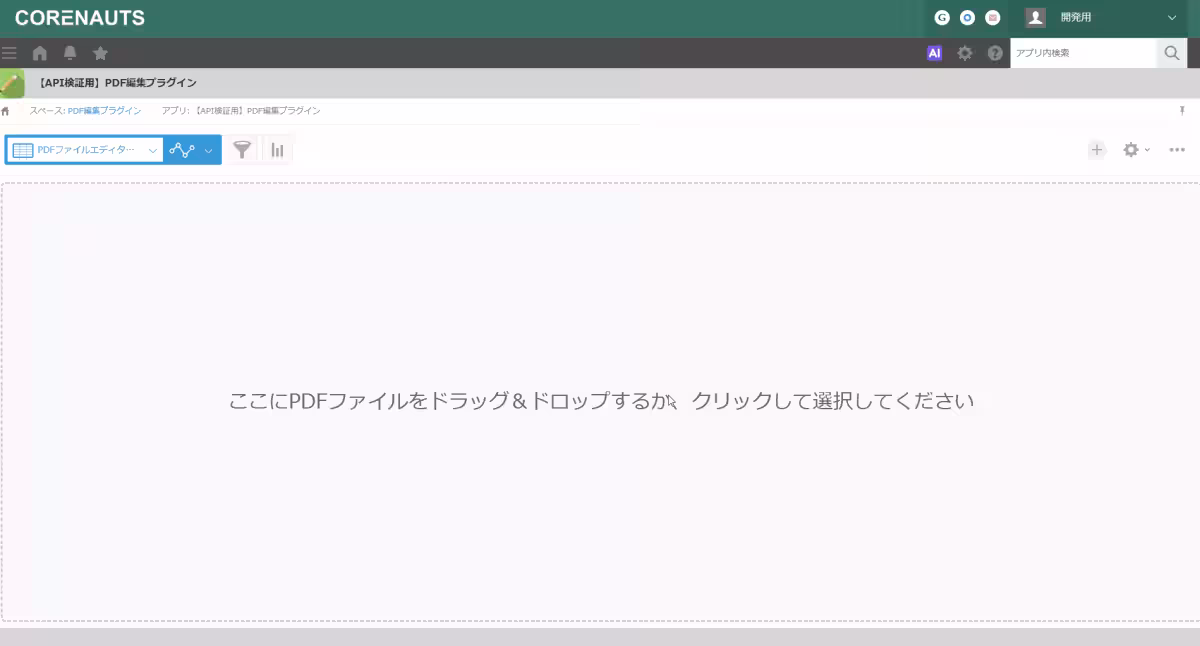Open the app settings gear menu
Screen dimensions: 1200x646
pyautogui.click(x=1136, y=150)
